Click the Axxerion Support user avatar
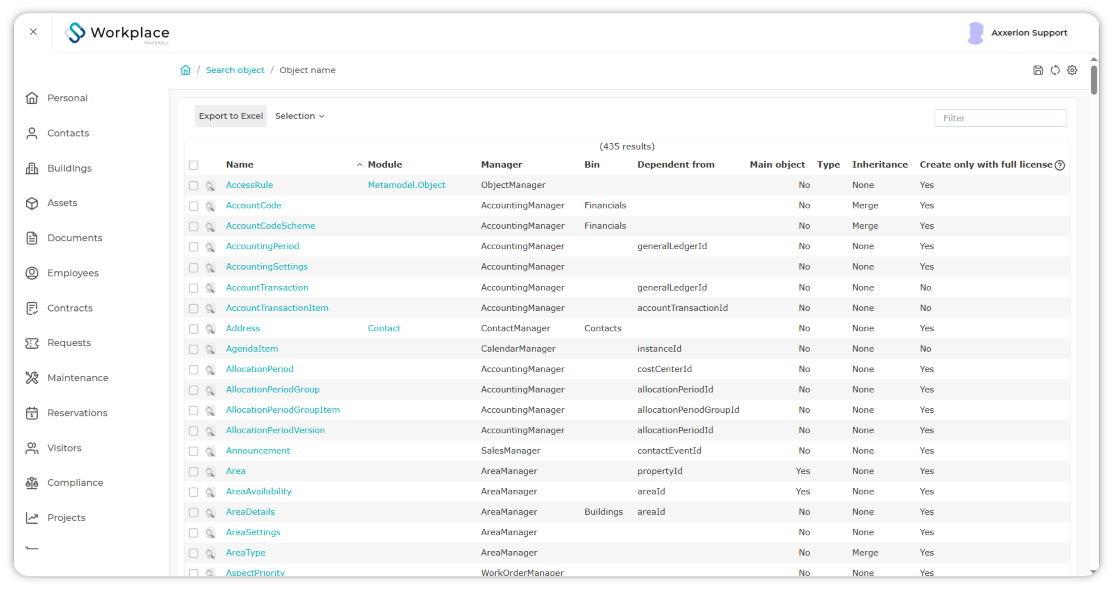The width and height of the screenshot is (1113, 589). tap(976, 33)
